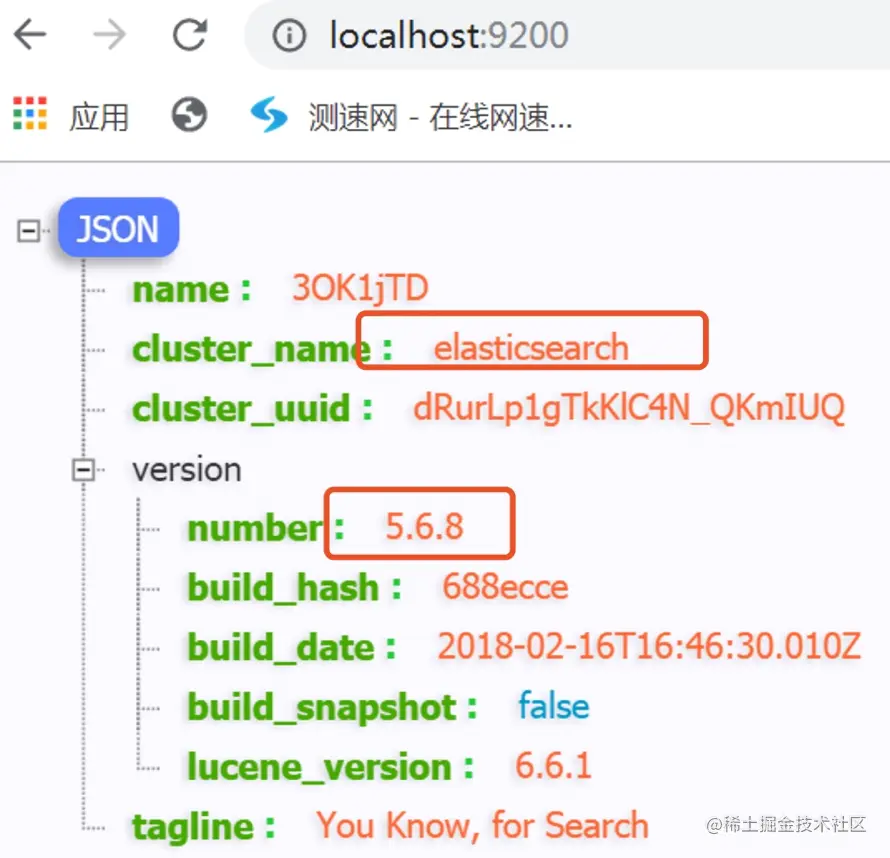Open the 测速网 - 在线网速 bookmark
This screenshot has height=858, width=890.
[440, 117]
